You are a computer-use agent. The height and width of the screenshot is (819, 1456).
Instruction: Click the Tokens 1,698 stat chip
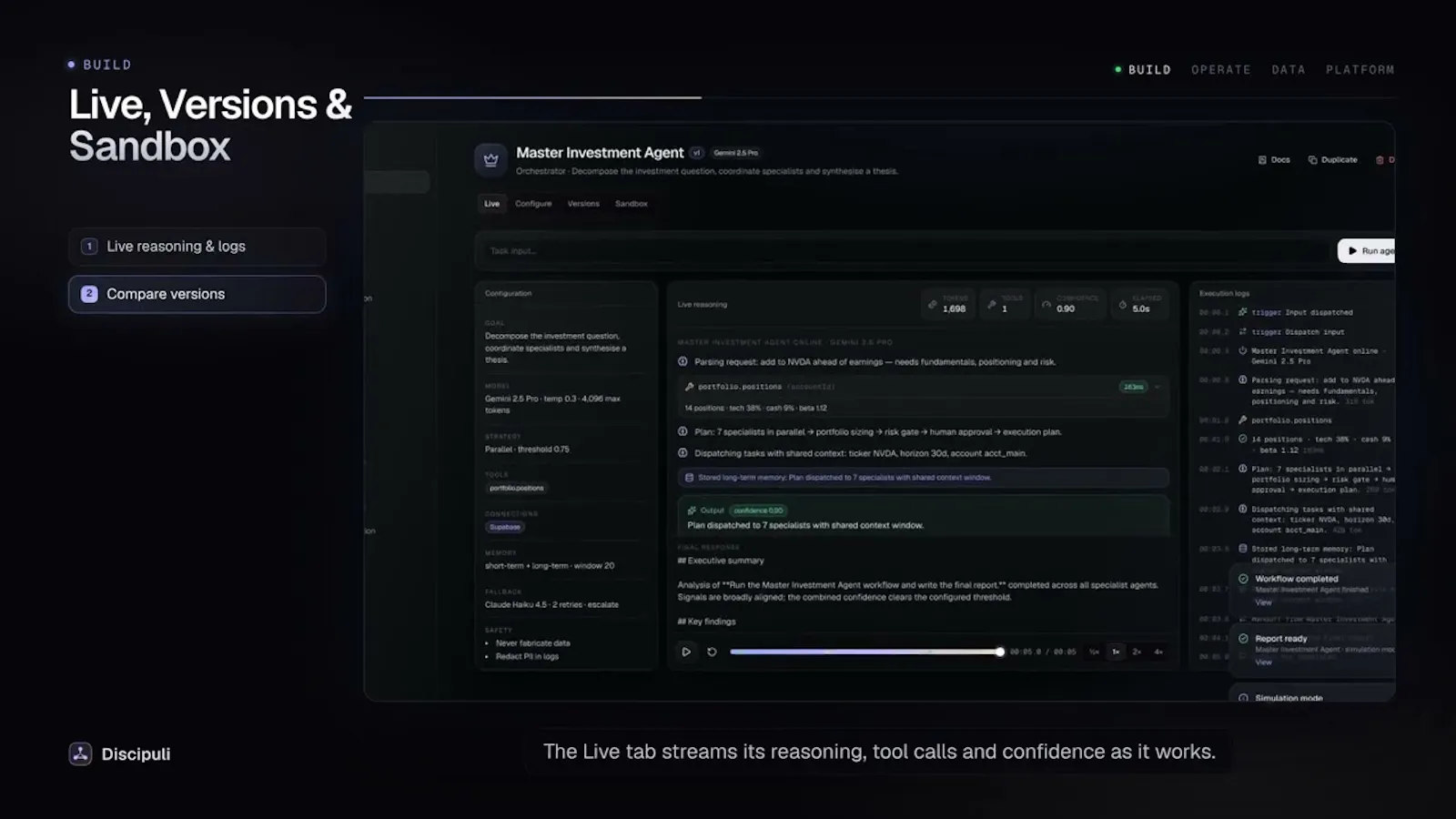point(947,304)
